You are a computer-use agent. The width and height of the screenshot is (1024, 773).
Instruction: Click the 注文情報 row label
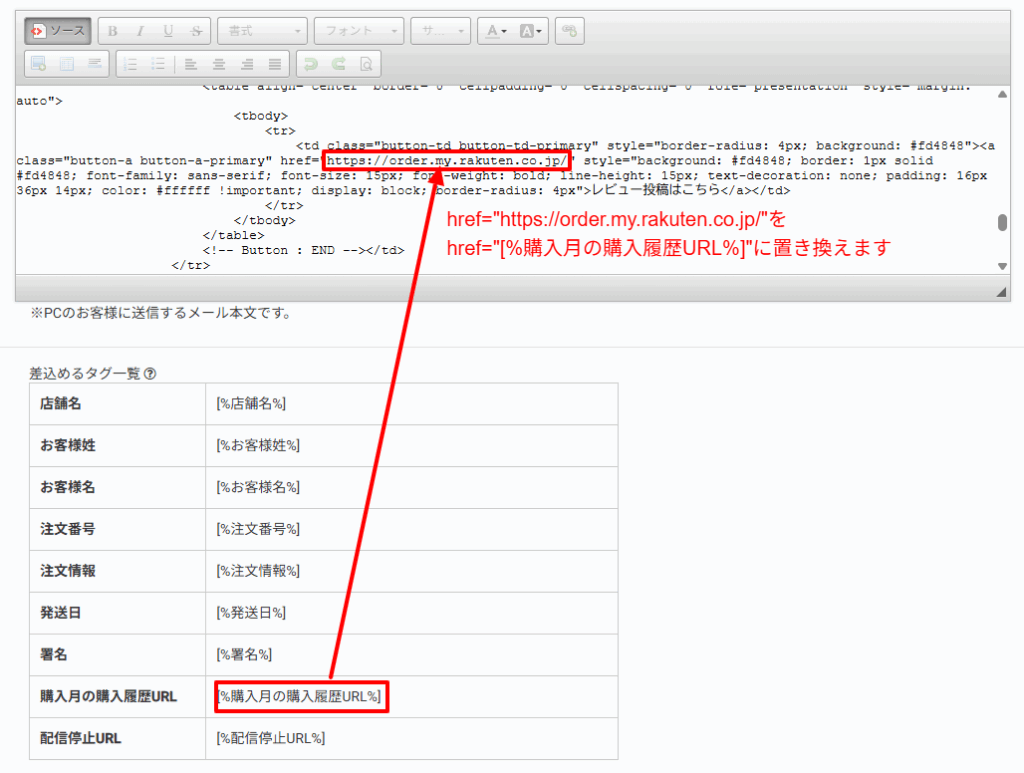click(x=68, y=571)
